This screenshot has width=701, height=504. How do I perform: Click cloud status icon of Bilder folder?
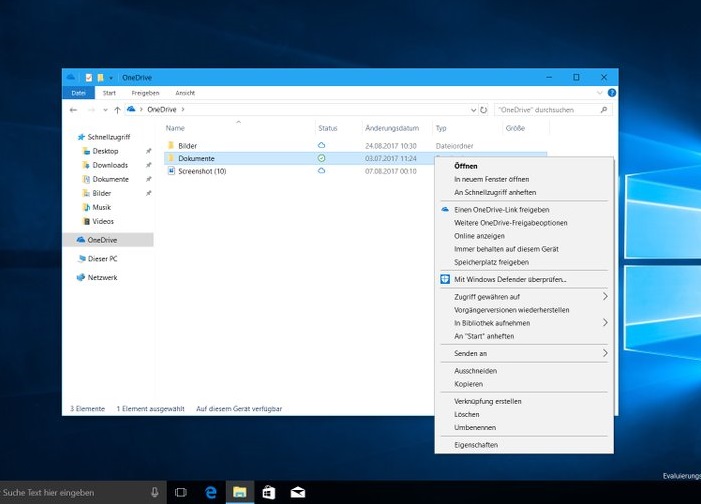[321, 145]
